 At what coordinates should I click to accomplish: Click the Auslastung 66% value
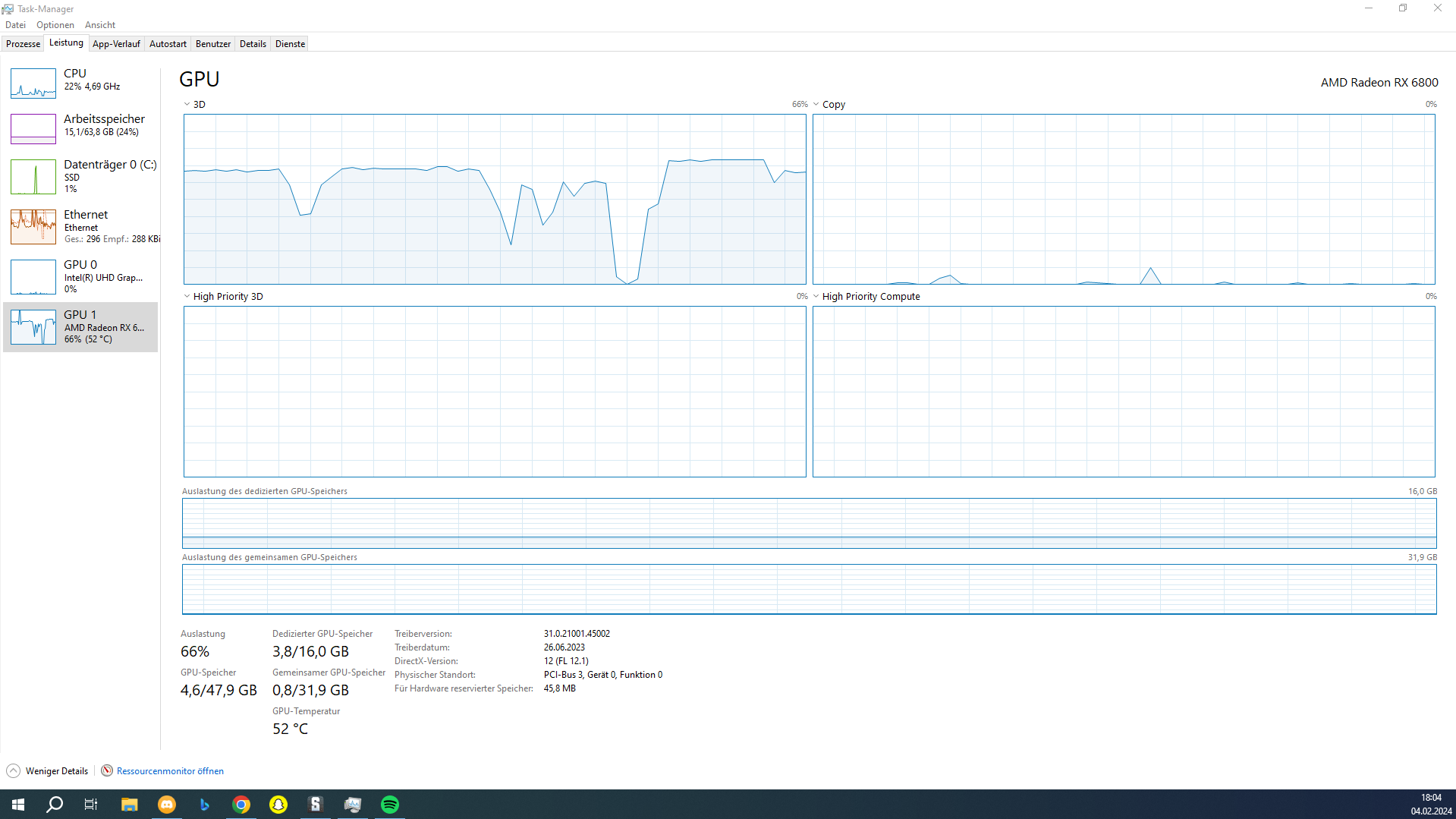195,651
